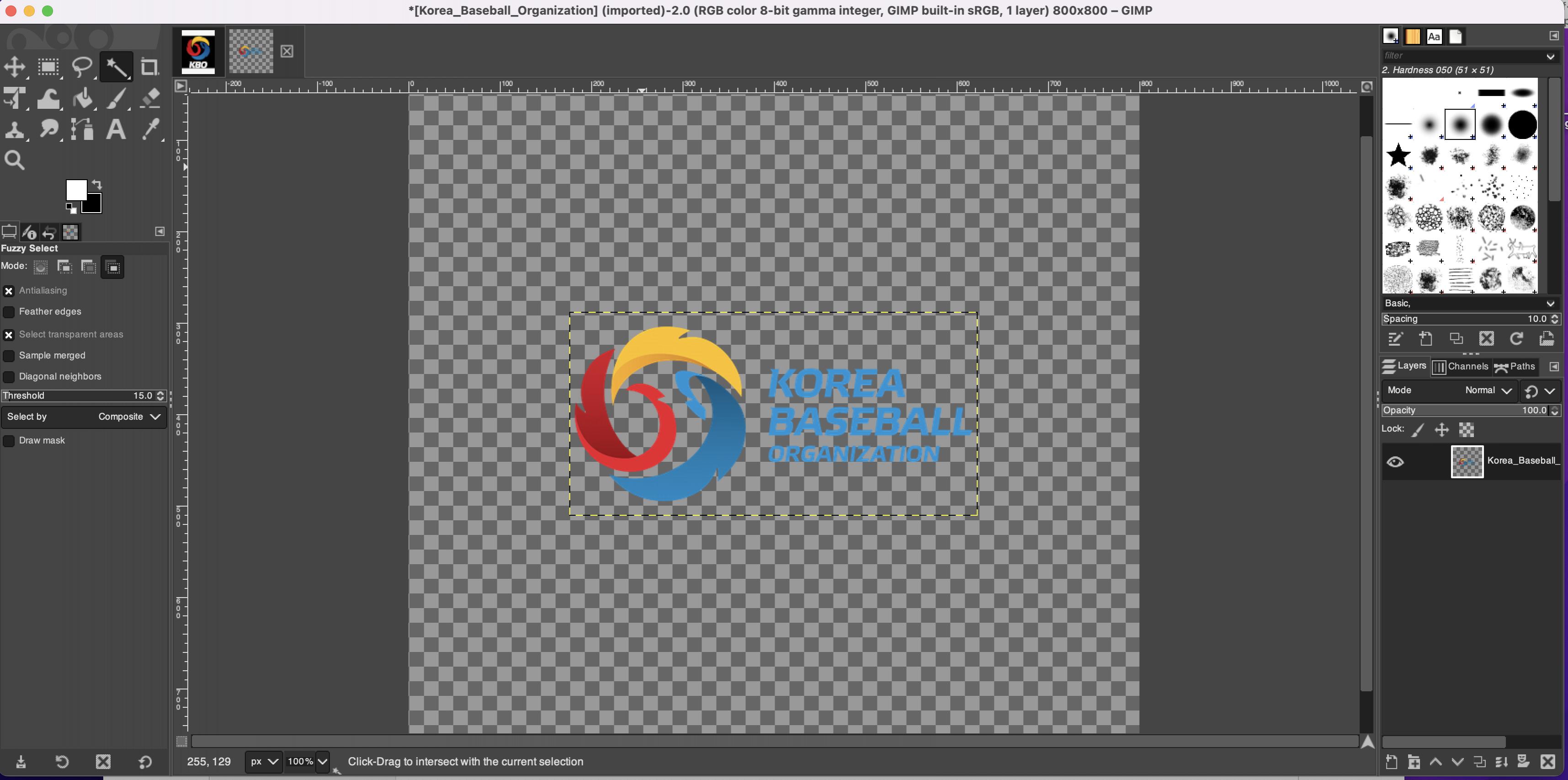This screenshot has height=780, width=1568.
Task: Set selection mode to Add
Action: coord(64,267)
